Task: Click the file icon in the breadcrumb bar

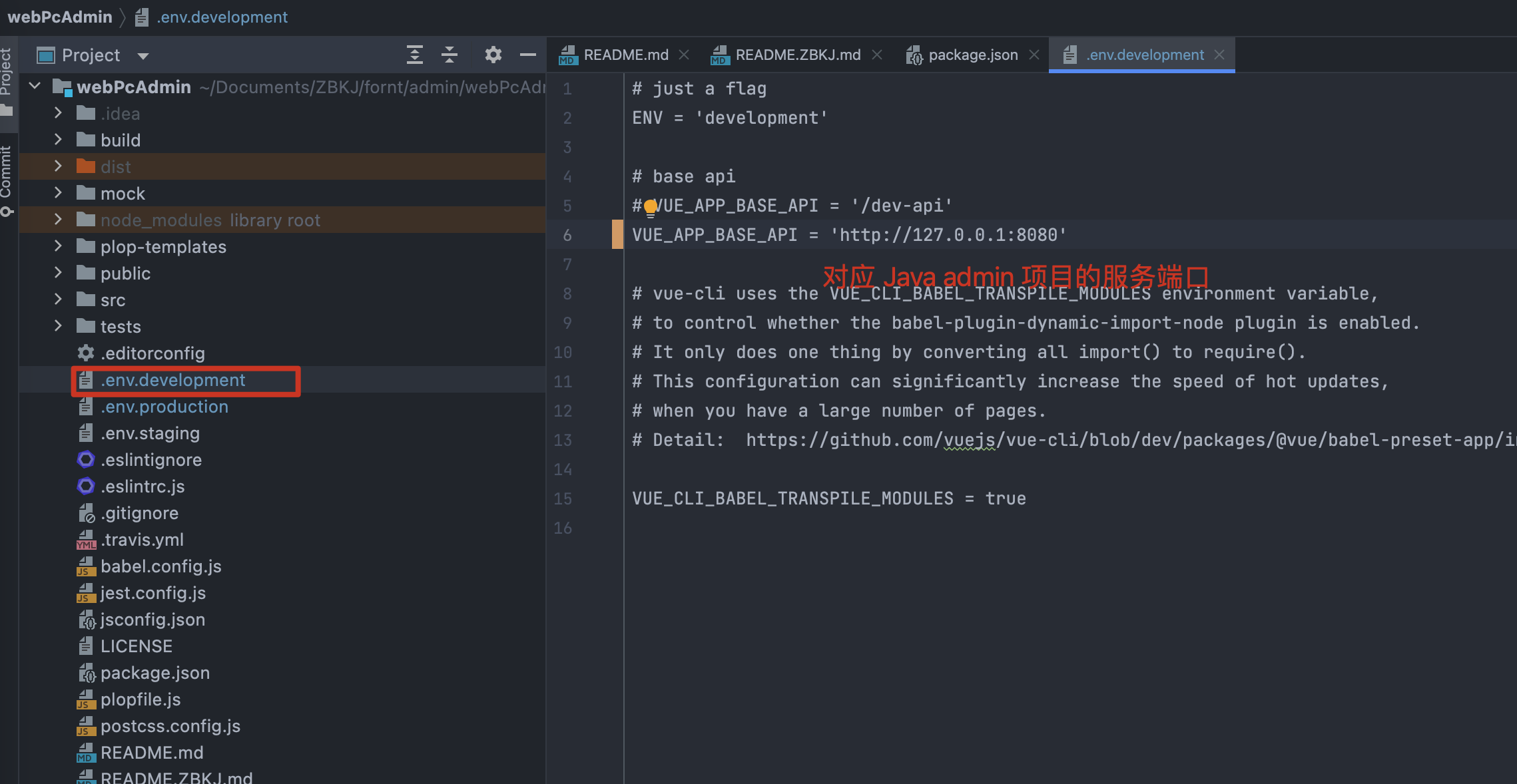Action: pyautogui.click(x=141, y=17)
